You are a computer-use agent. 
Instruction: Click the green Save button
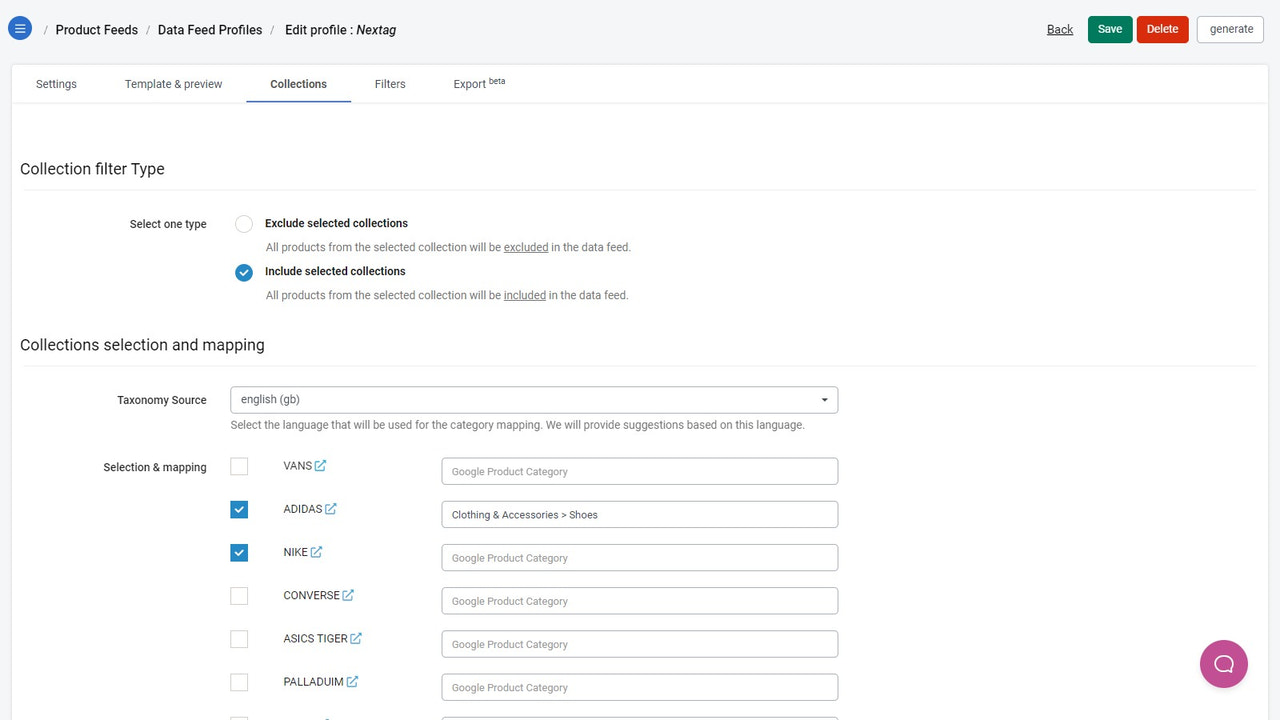(1110, 29)
